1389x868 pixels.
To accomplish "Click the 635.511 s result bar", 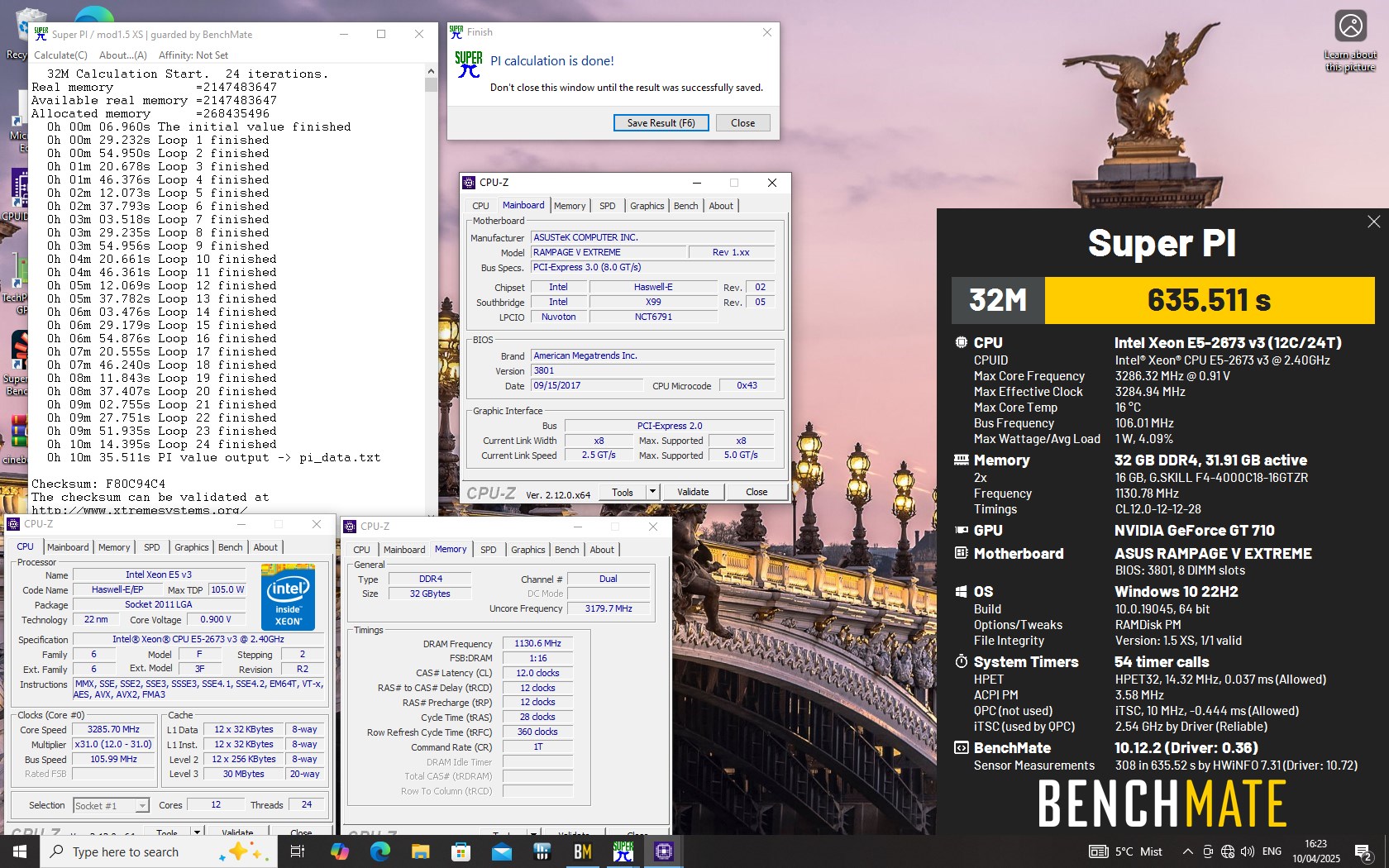I will (x=1209, y=300).
